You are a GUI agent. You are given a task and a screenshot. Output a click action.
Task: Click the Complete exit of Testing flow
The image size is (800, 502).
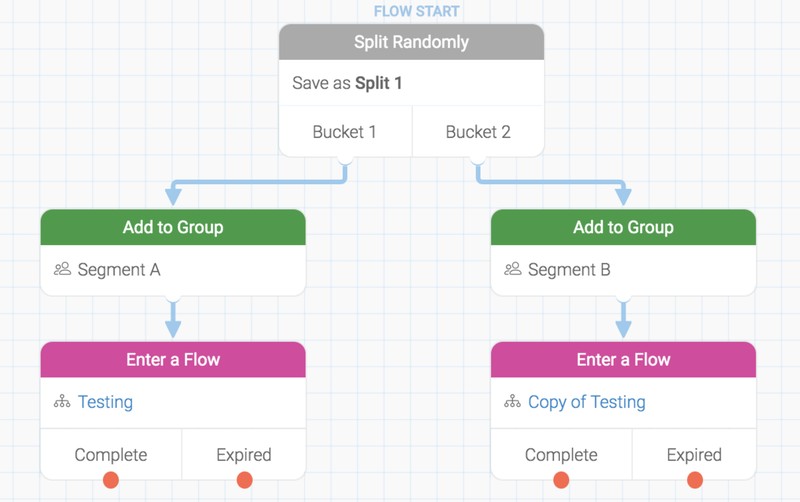coord(111,455)
